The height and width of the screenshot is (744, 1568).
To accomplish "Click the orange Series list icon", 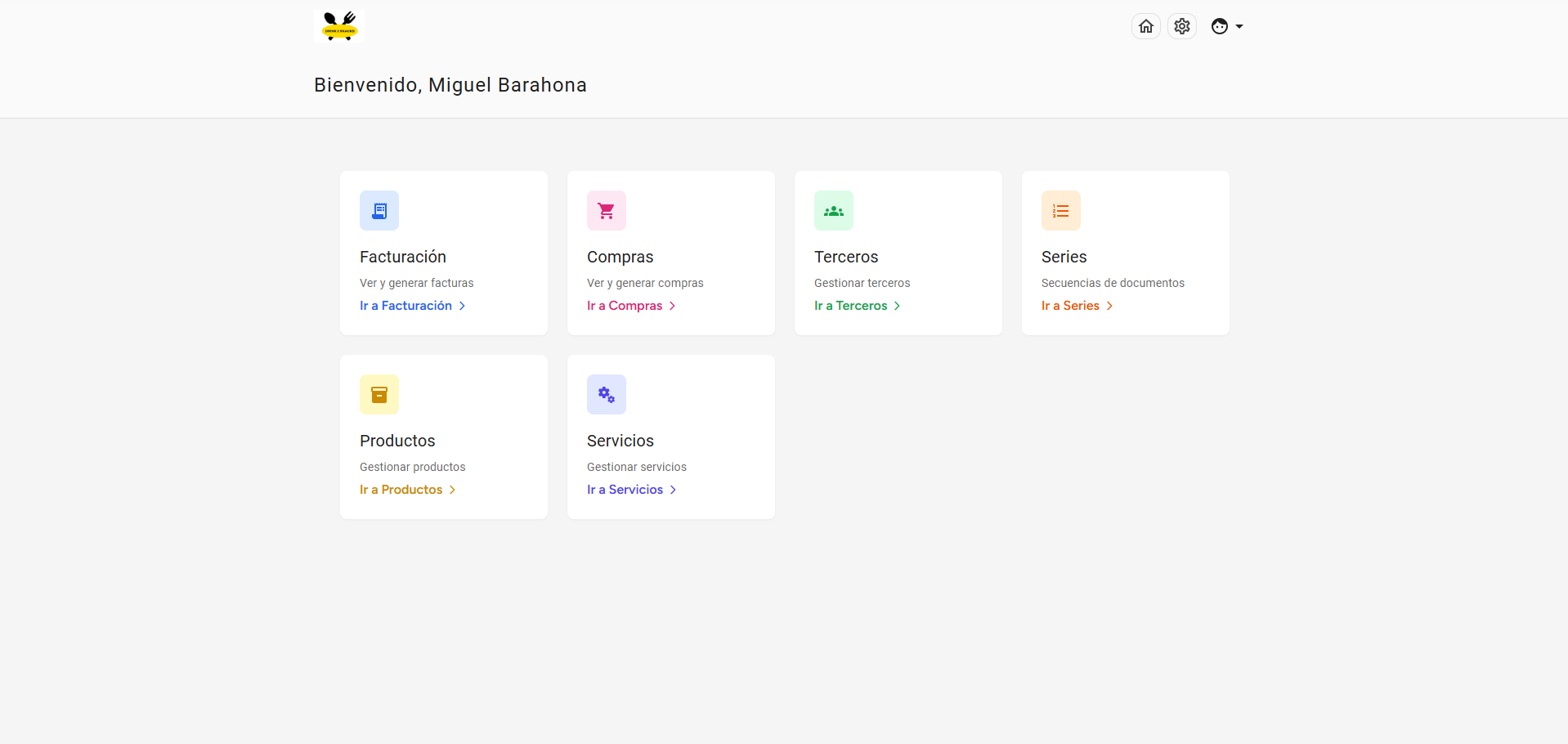I will click(x=1061, y=211).
